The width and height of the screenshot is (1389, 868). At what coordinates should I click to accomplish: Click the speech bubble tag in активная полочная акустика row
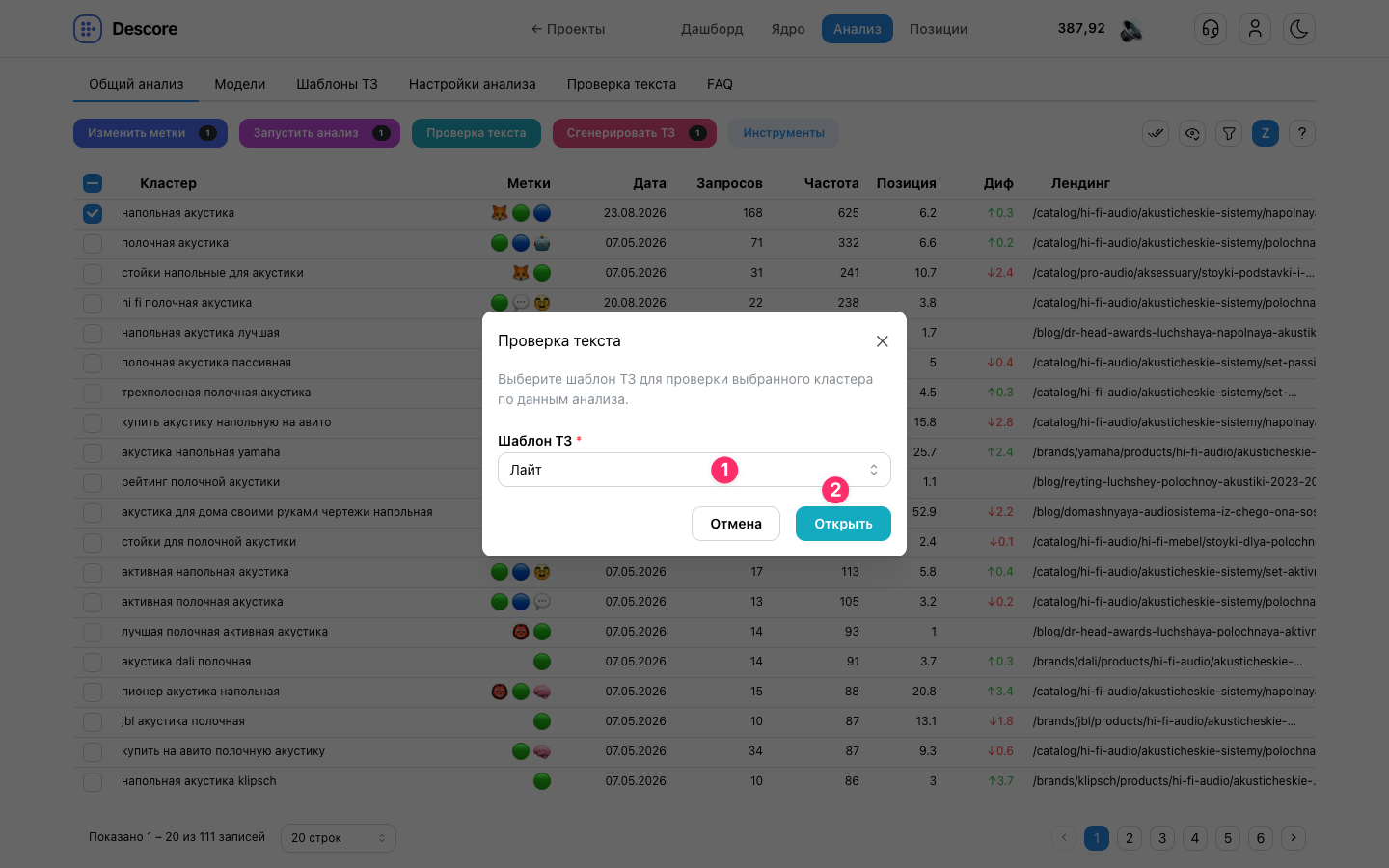click(x=542, y=602)
